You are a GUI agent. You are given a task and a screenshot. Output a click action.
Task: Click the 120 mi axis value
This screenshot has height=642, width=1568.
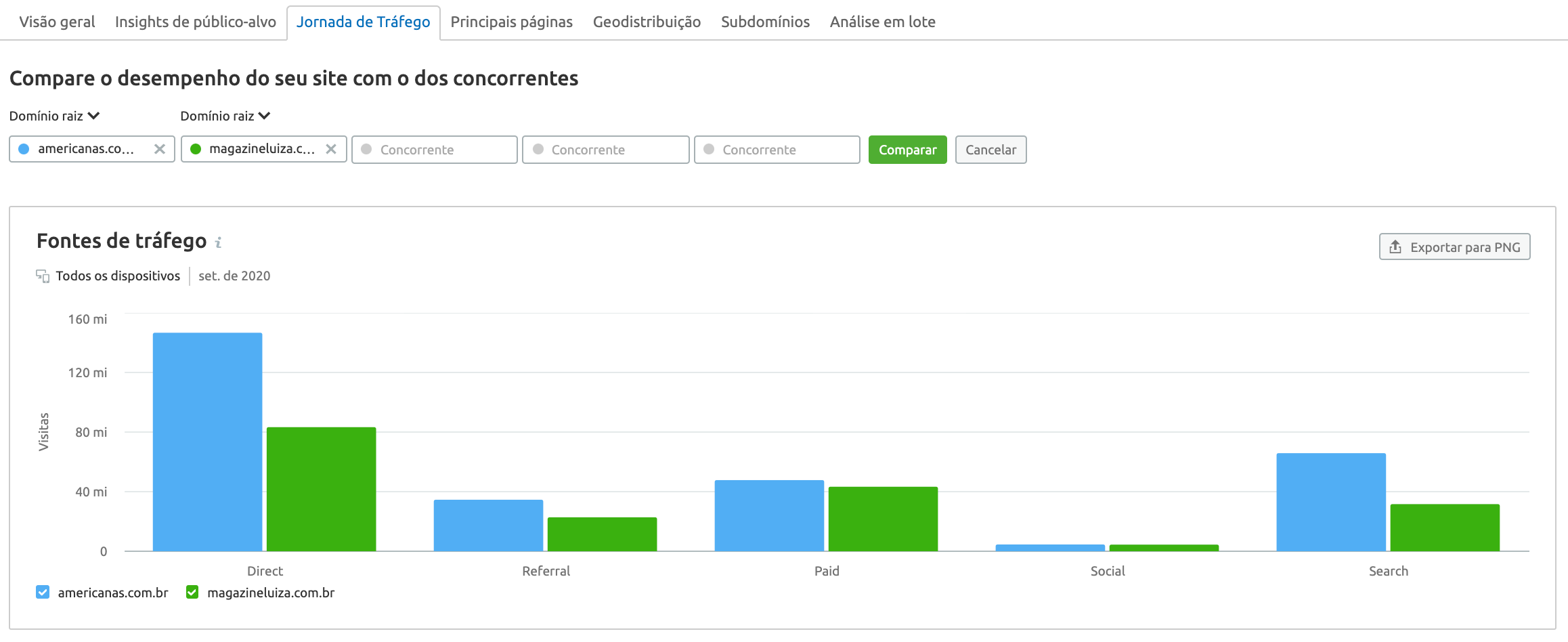(87, 372)
